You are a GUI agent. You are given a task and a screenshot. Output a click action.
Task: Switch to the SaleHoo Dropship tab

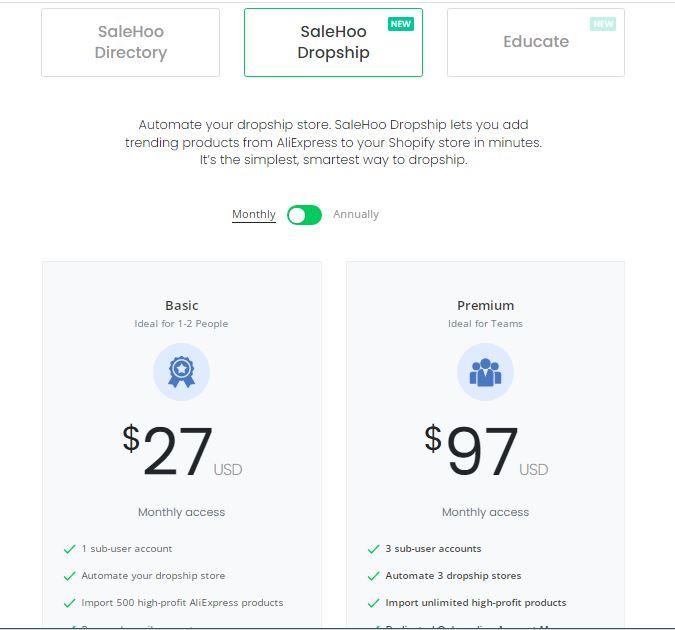[x=333, y=42]
